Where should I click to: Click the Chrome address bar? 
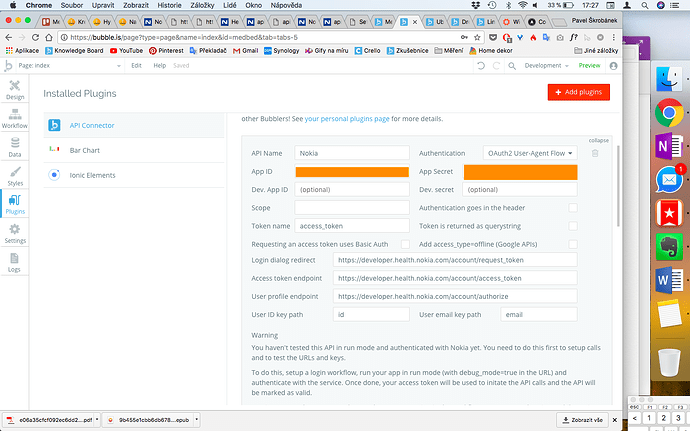[x=264, y=37]
